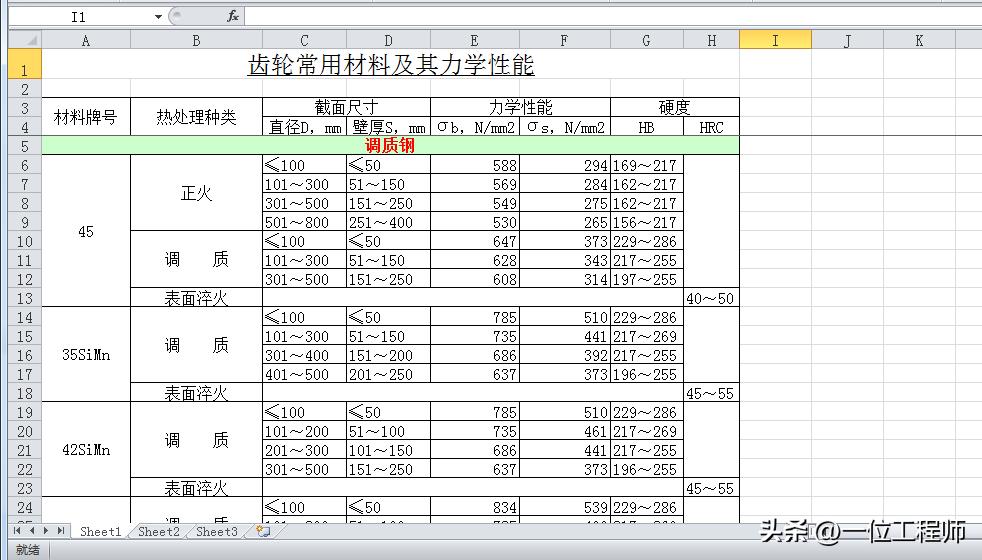Click the Select All corner box

point(25,41)
